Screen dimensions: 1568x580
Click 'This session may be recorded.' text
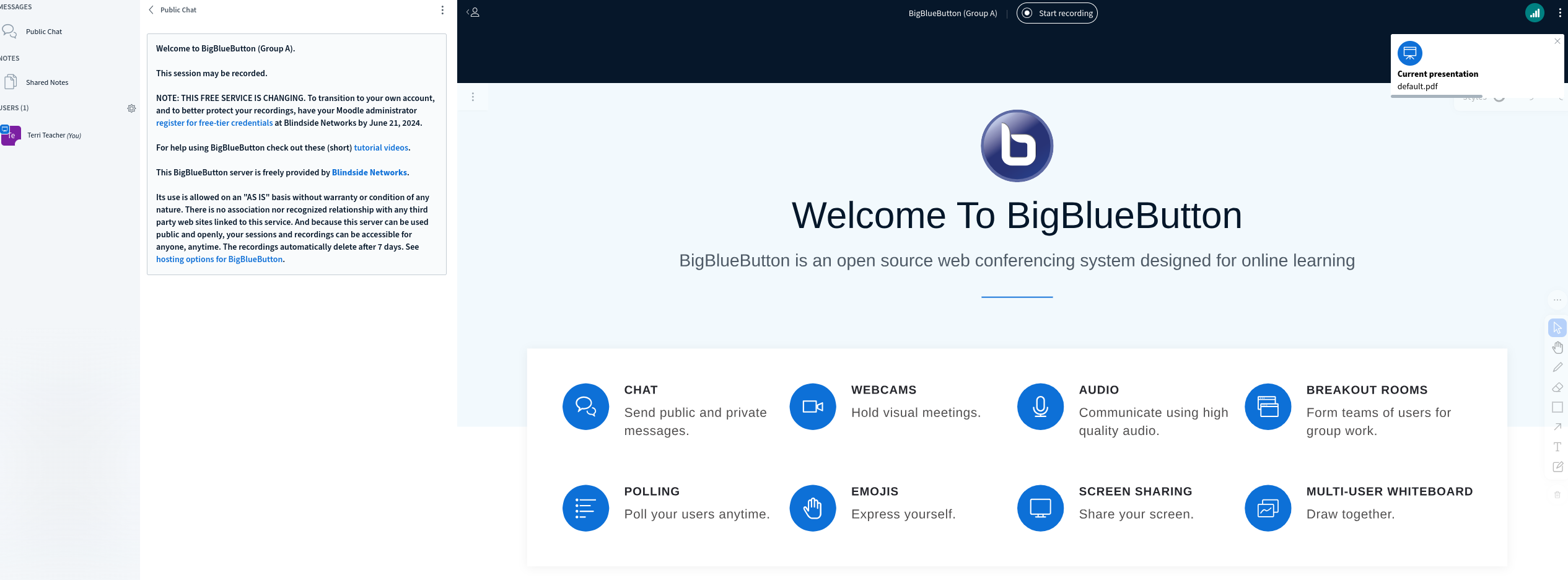212,73
